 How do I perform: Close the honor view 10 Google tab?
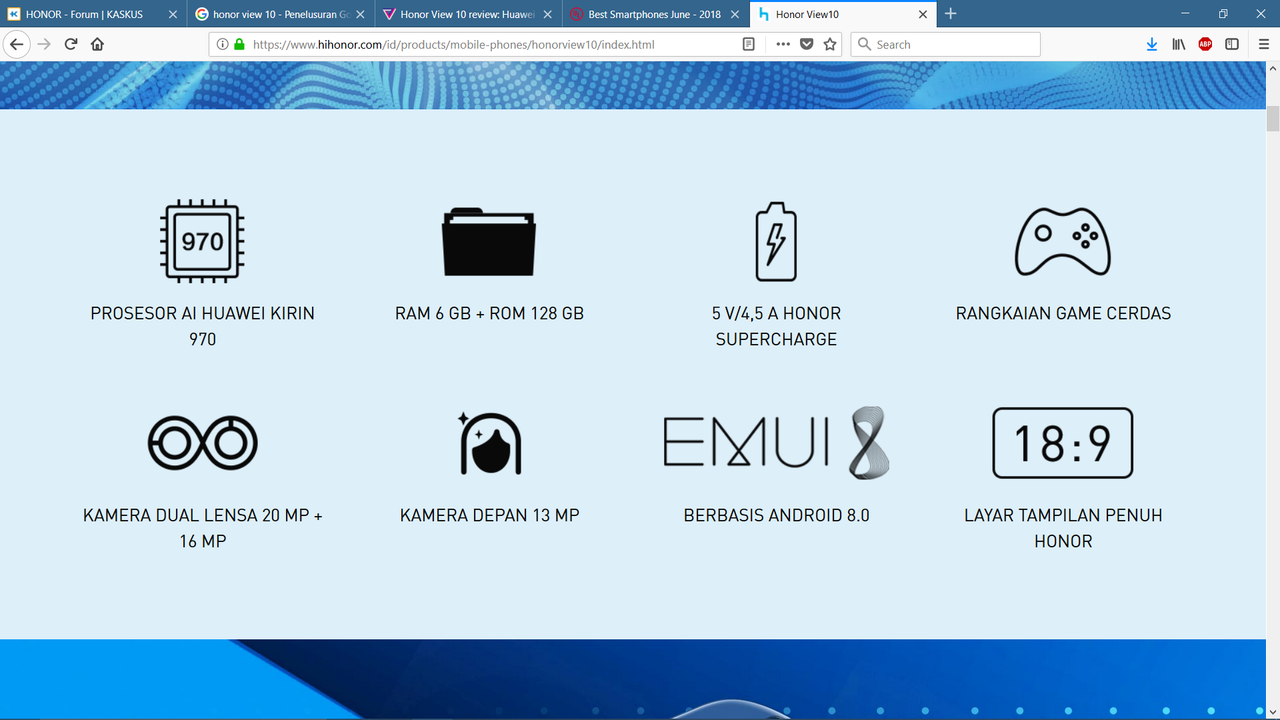click(x=360, y=14)
